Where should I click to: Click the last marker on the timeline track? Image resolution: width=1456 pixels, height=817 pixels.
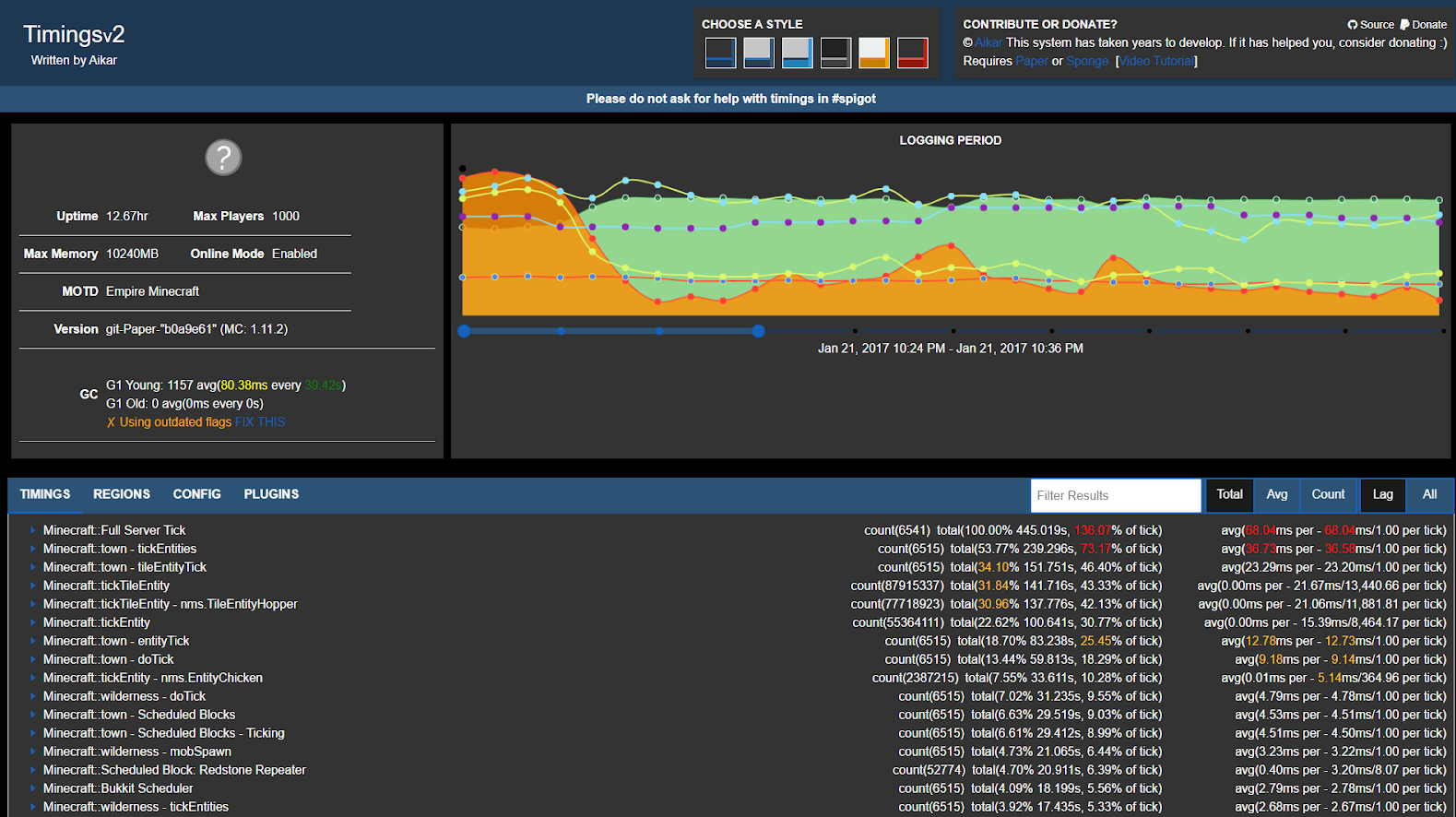1443,331
